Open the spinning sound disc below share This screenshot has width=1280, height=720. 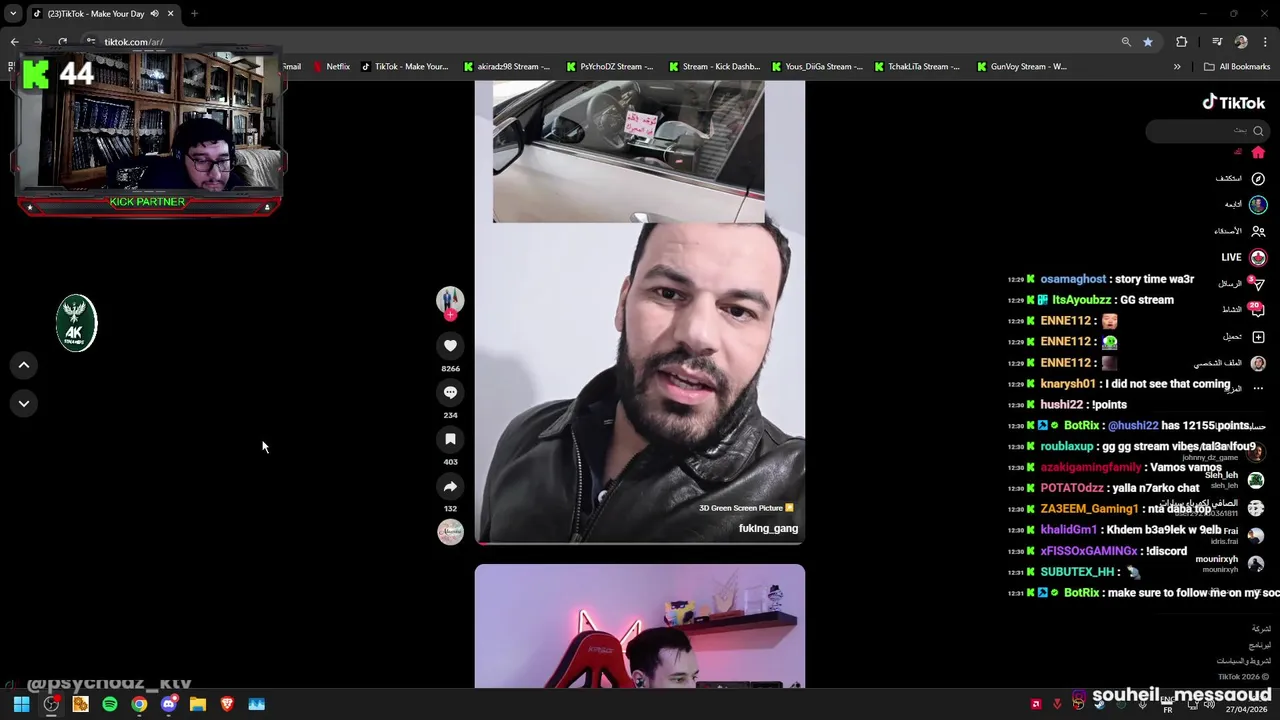(x=450, y=532)
